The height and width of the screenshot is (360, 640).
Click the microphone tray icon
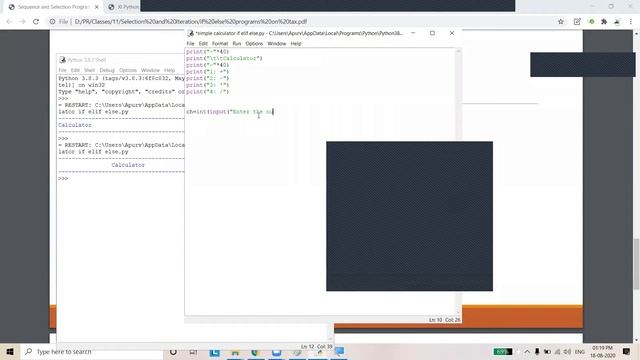(x=537, y=351)
